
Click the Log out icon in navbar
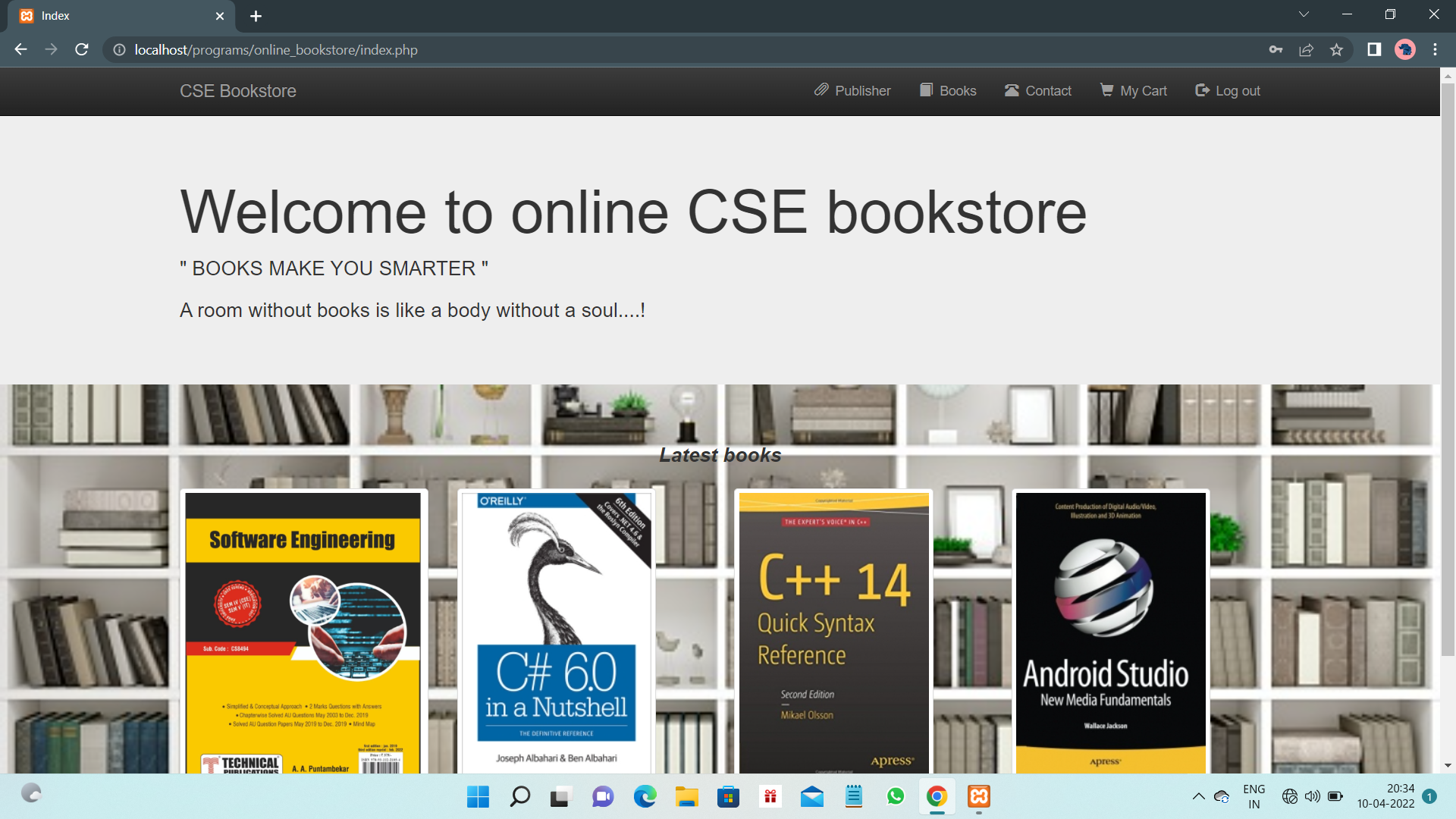pos(1203,90)
